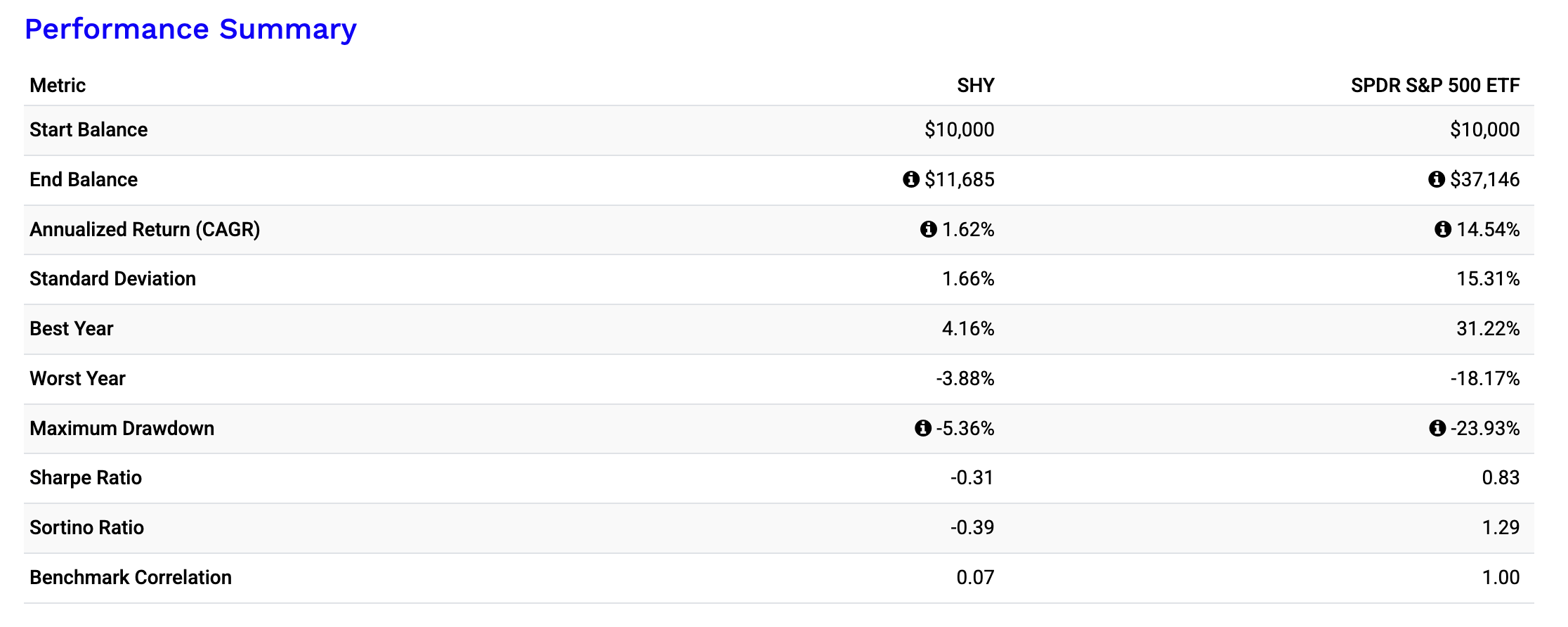Click the SPDR S&P 500 ETF column header

[x=1435, y=86]
